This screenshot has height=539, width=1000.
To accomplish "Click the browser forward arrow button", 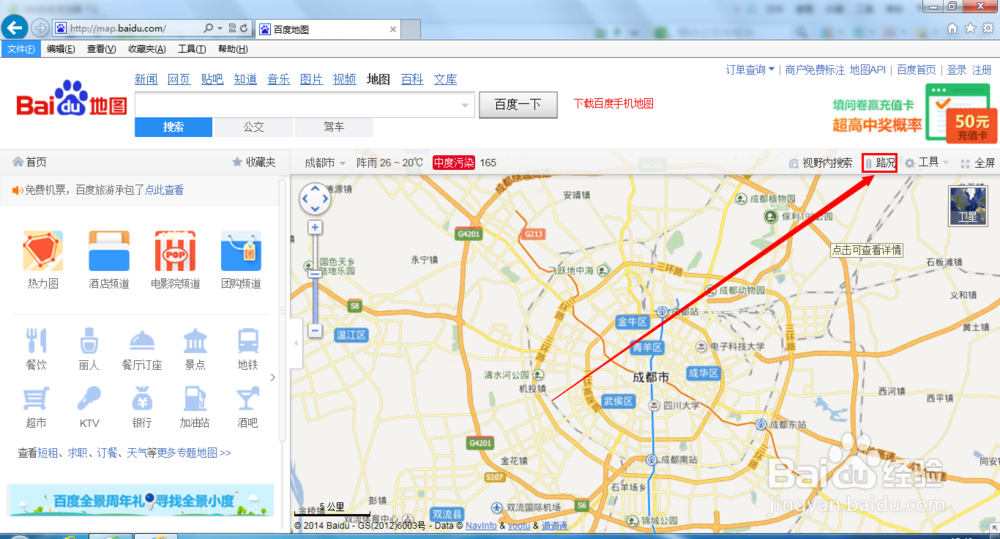I will (40, 28).
